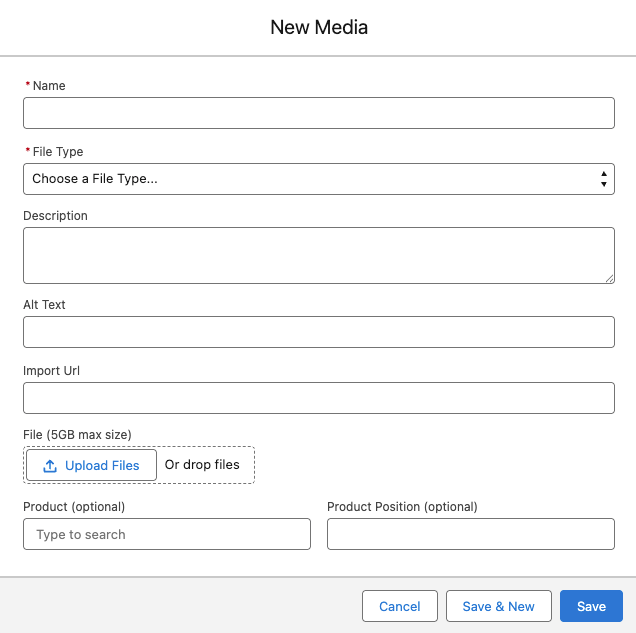Click Save & New button
636x633 pixels.
(x=498, y=606)
